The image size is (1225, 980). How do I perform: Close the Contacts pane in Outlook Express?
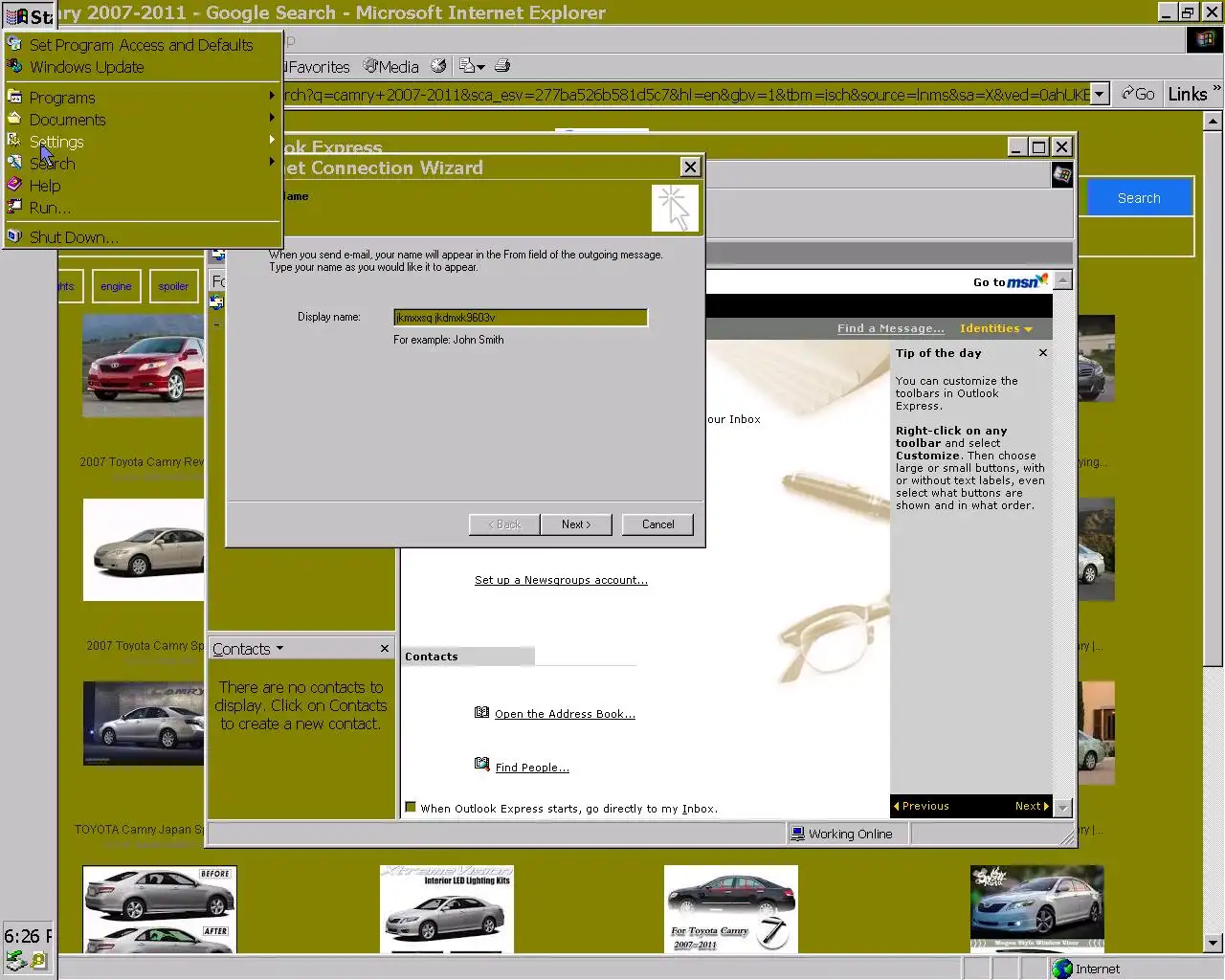click(385, 649)
